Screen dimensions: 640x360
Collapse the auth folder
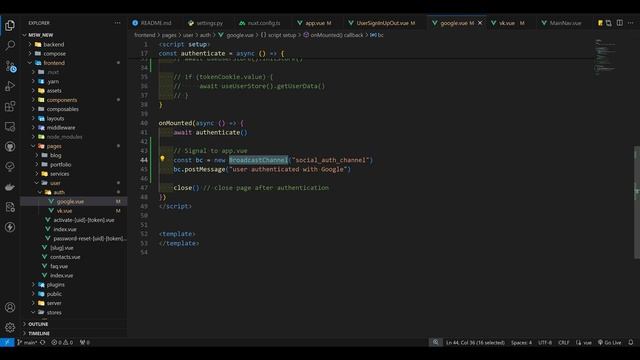59,192
